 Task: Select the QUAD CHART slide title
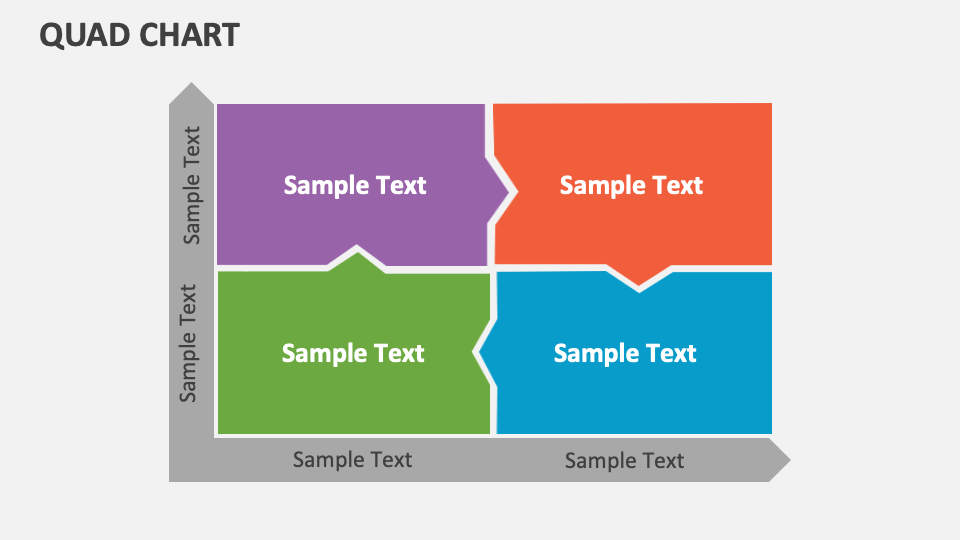[x=140, y=35]
